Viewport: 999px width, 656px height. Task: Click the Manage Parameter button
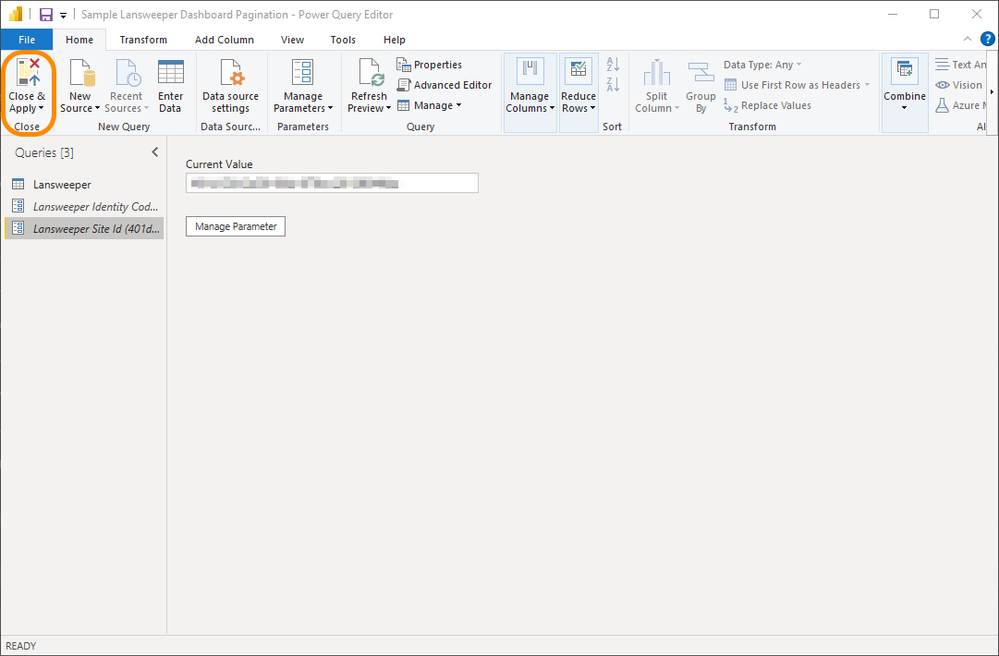pyautogui.click(x=234, y=226)
